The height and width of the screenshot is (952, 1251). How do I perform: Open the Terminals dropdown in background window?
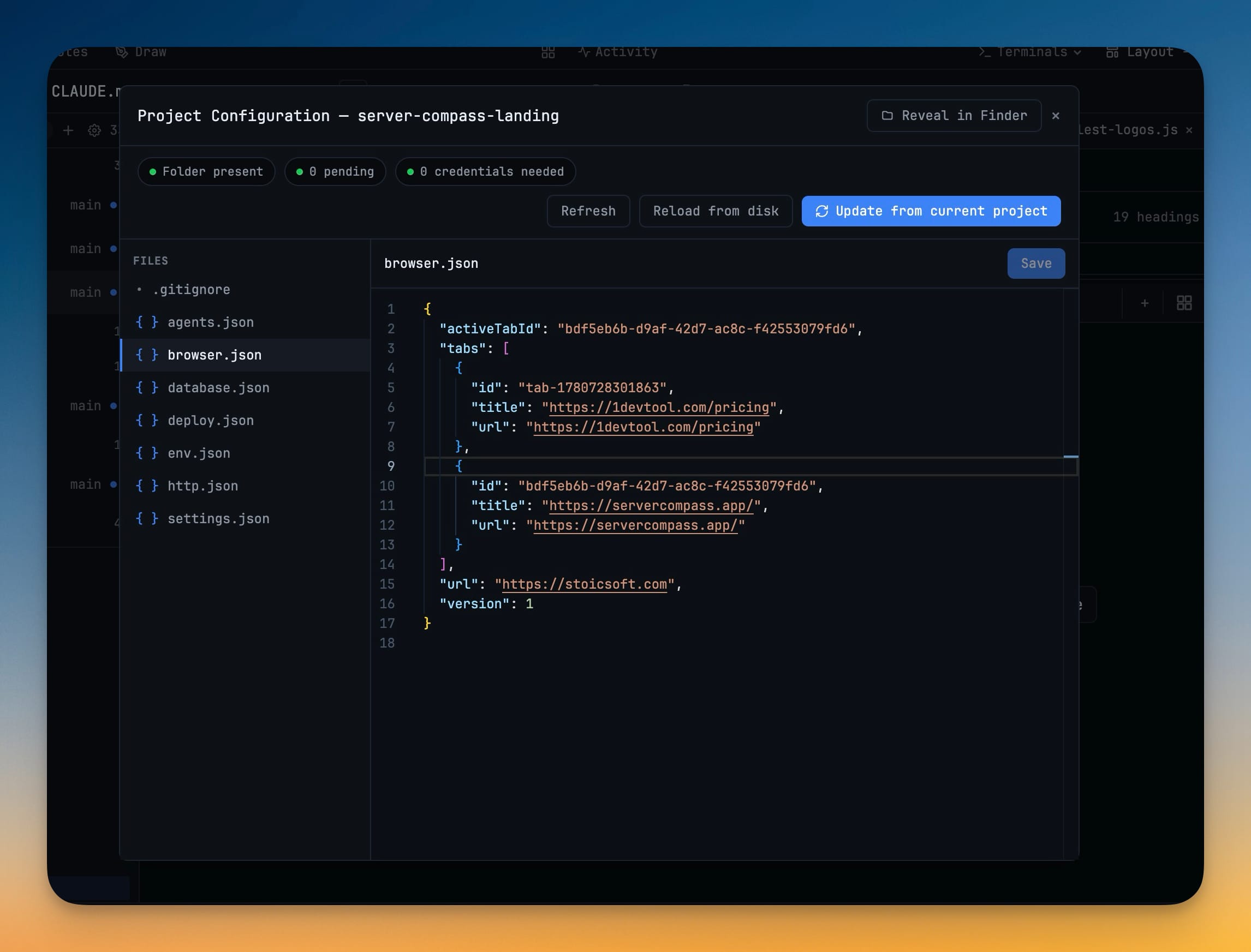tap(1030, 52)
